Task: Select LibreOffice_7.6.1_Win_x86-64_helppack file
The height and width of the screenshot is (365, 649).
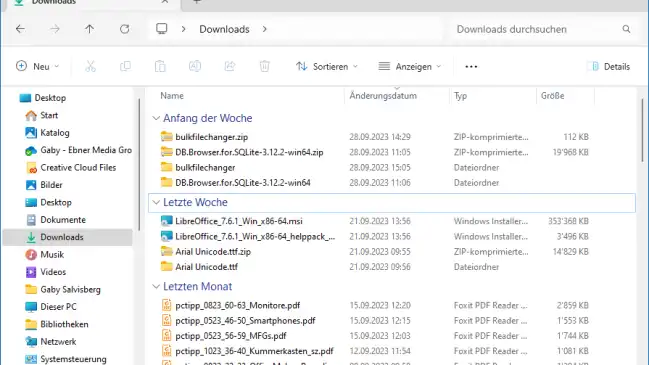Action: tap(255, 236)
